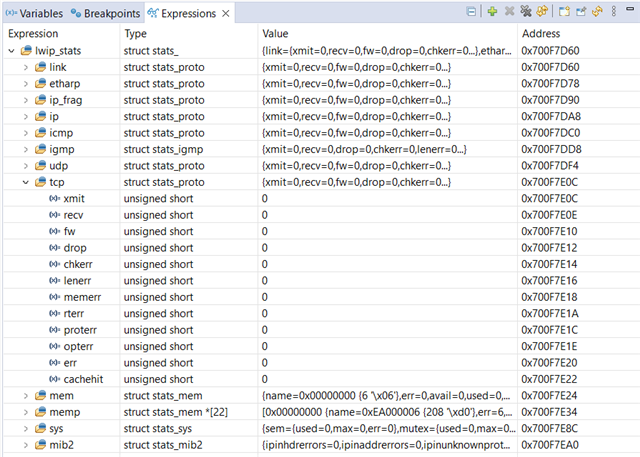
Task: Click the sys value starting with {sem=
Action: 388,428
